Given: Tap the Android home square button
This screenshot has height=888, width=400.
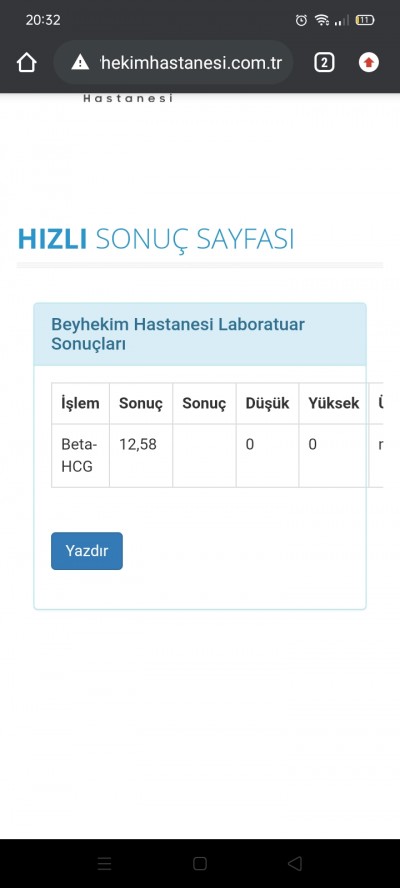Looking at the screenshot, I should pyautogui.click(x=200, y=863).
